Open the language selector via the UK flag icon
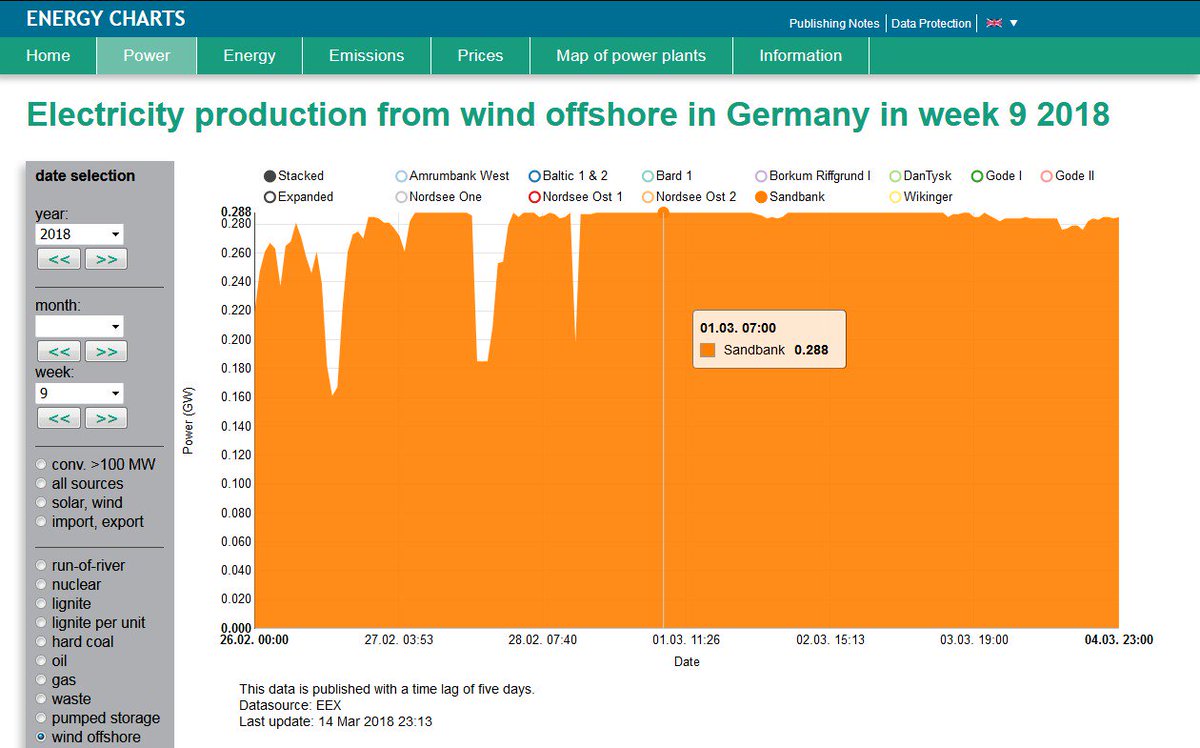Viewport: 1200px width, 748px height. (x=992, y=22)
